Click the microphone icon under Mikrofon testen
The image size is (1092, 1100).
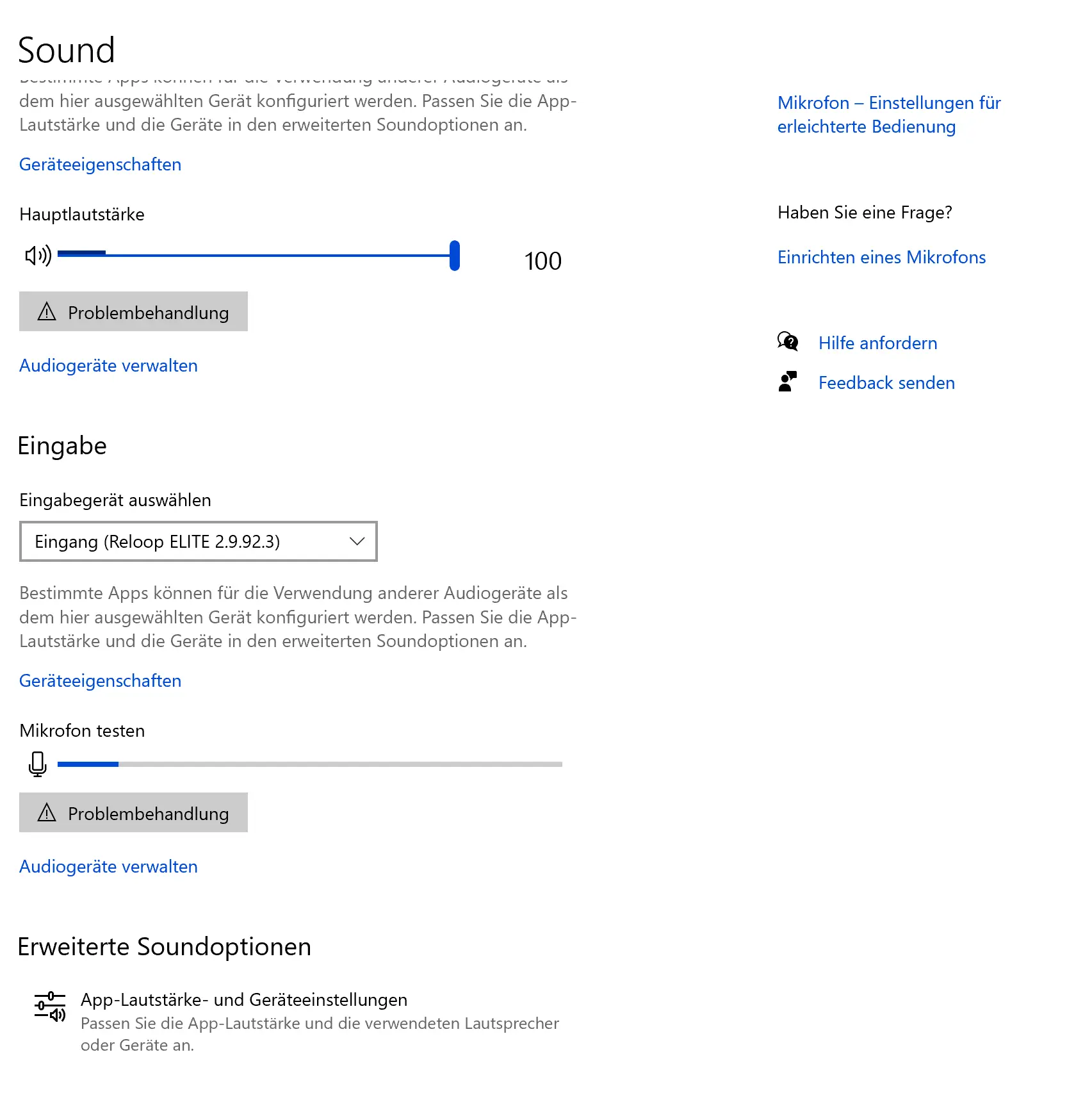click(38, 764)
